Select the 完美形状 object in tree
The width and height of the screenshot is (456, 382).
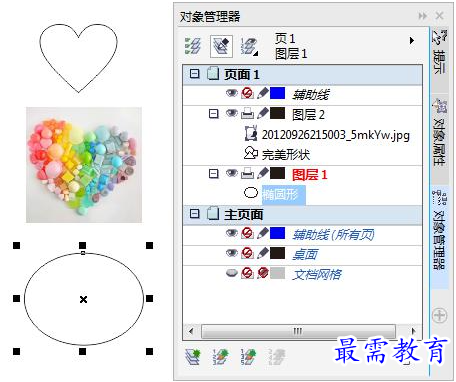click(286, 154)
